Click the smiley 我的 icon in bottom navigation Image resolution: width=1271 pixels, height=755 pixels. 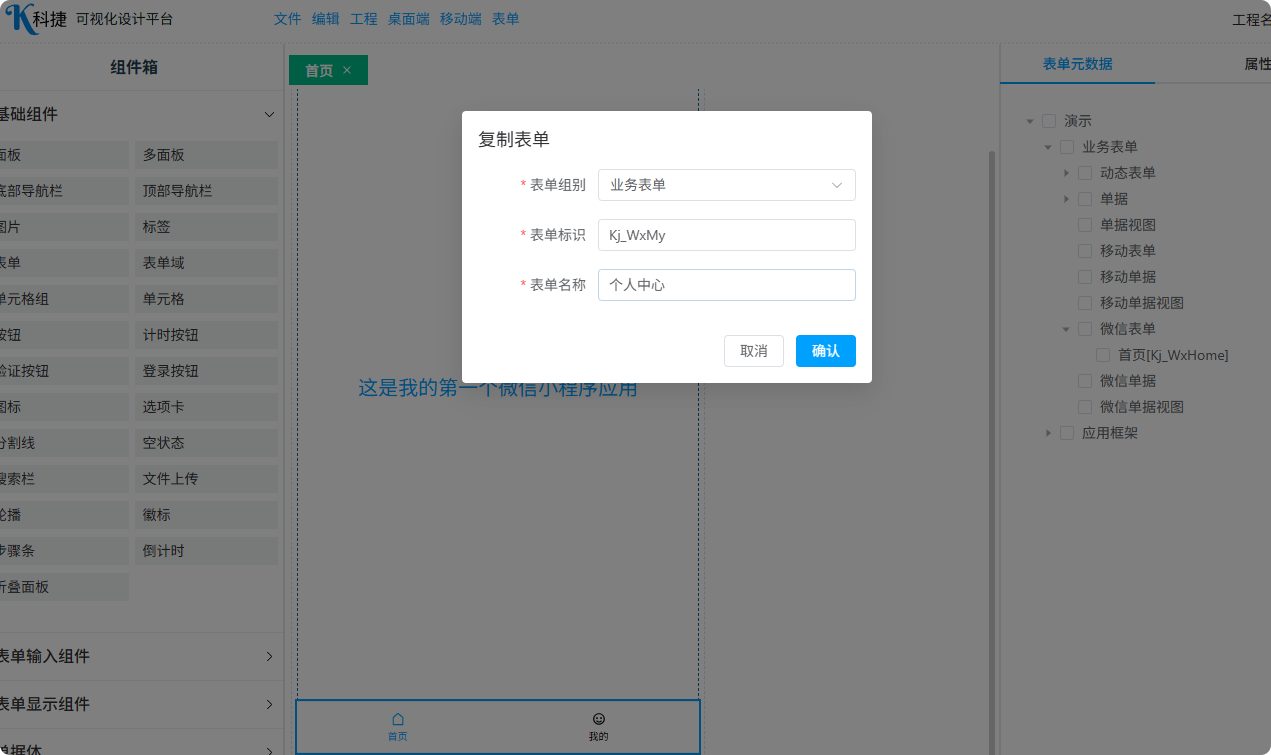click(599, 719)
